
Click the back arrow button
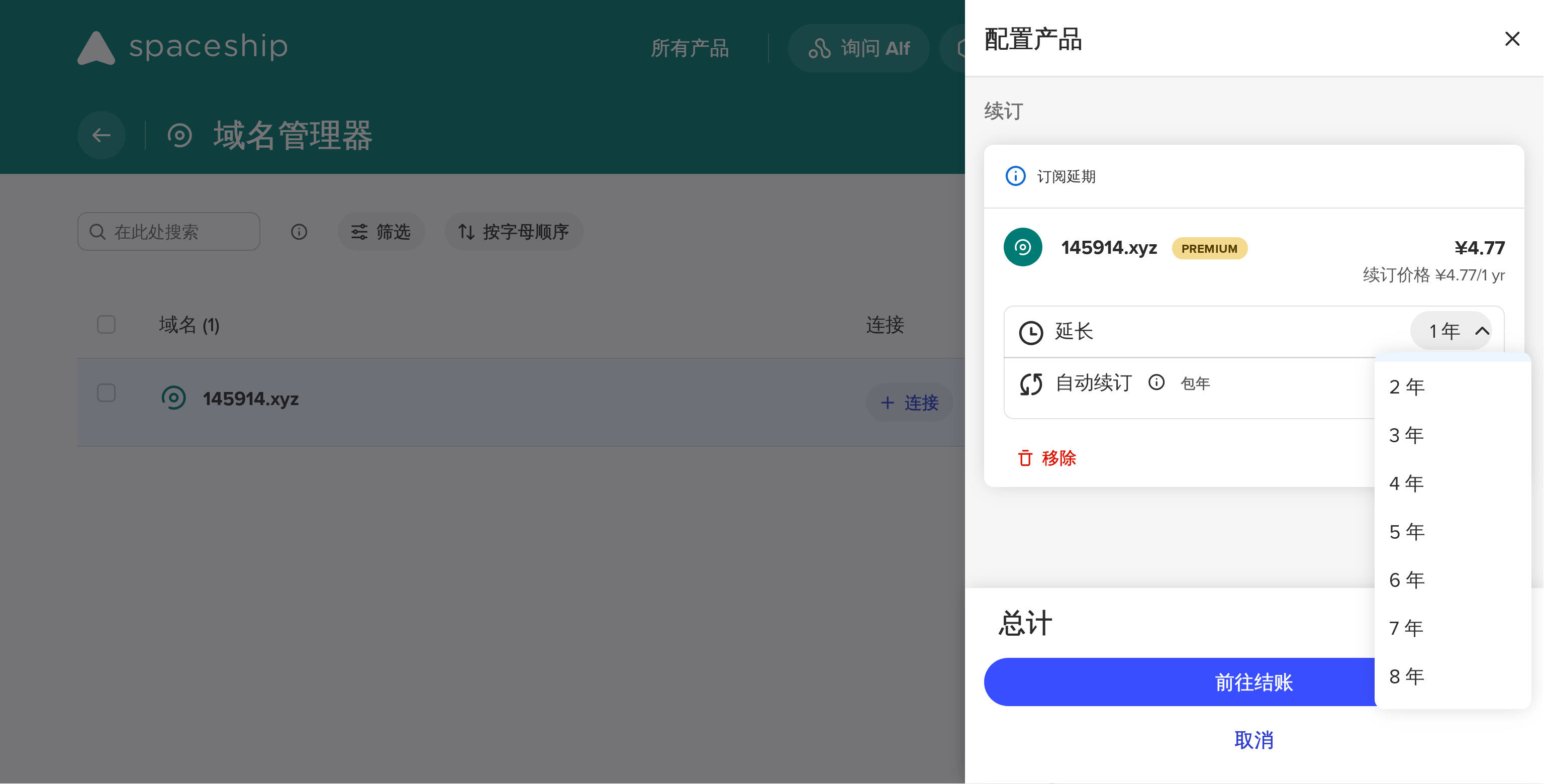[x=102, y=135]
